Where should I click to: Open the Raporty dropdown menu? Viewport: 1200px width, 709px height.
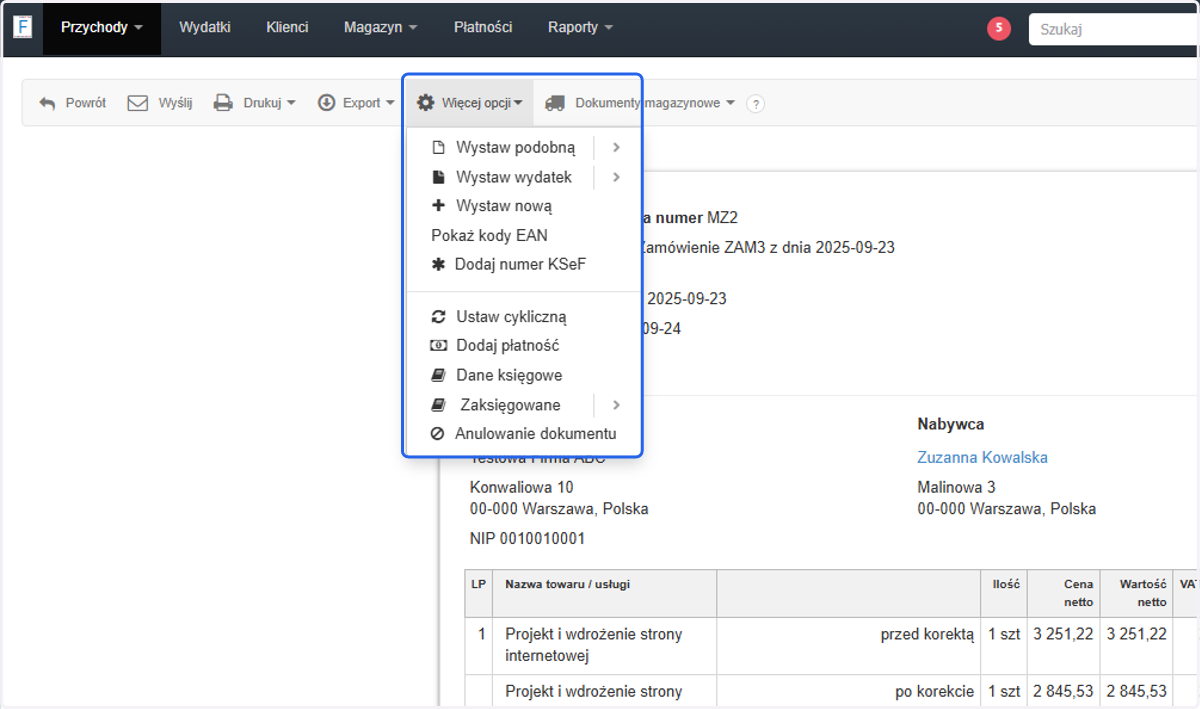580,28
